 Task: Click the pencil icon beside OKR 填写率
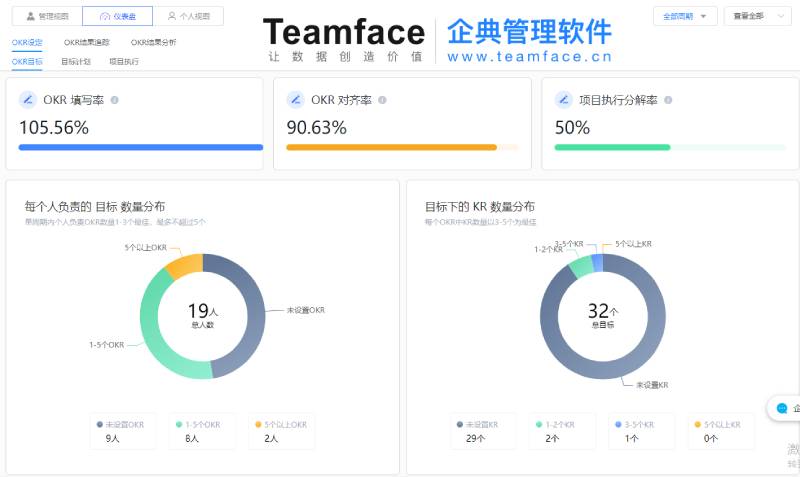(x=28, y=100)
